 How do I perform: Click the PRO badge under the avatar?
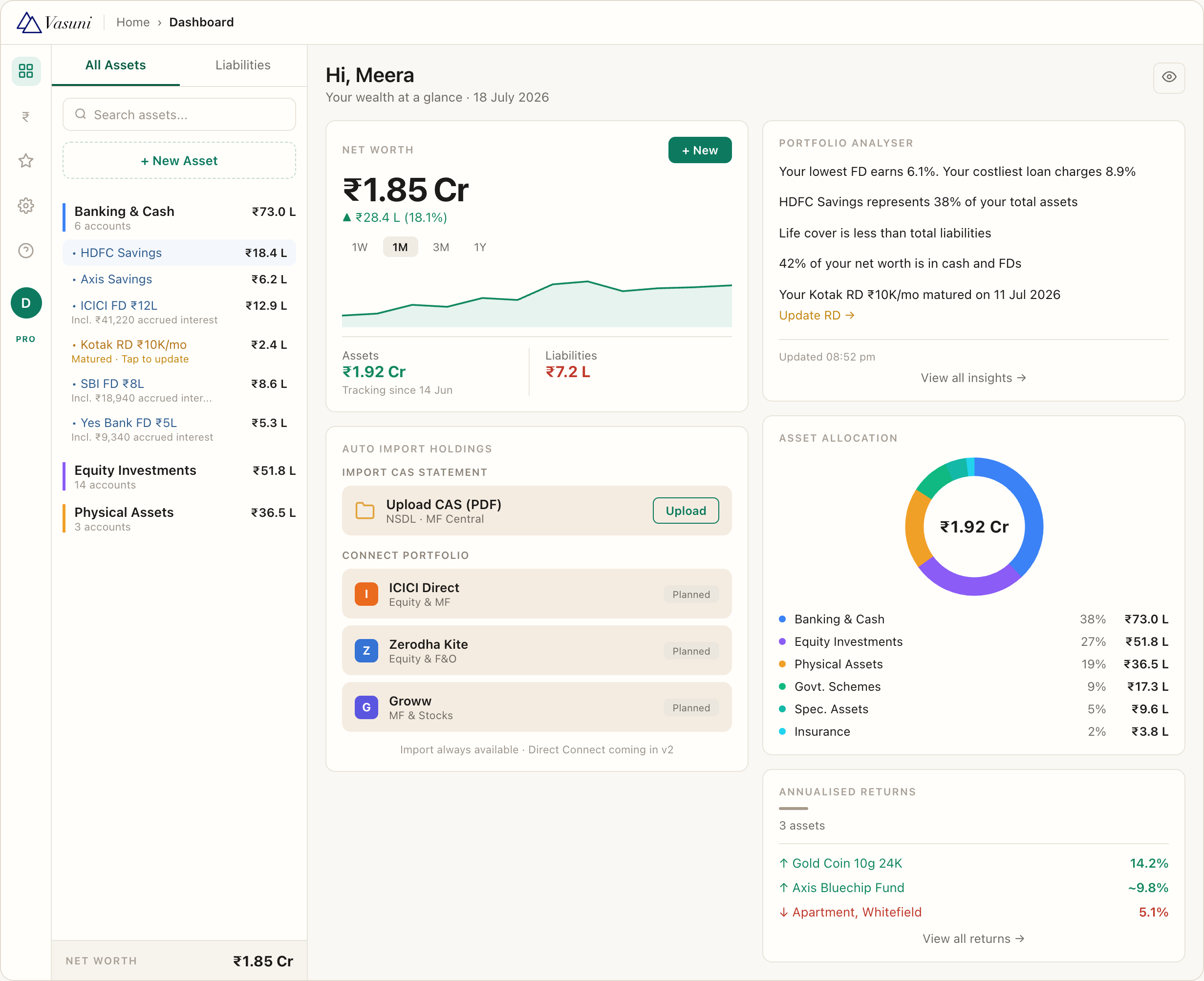pyautogui.click(x=26, y=339)
